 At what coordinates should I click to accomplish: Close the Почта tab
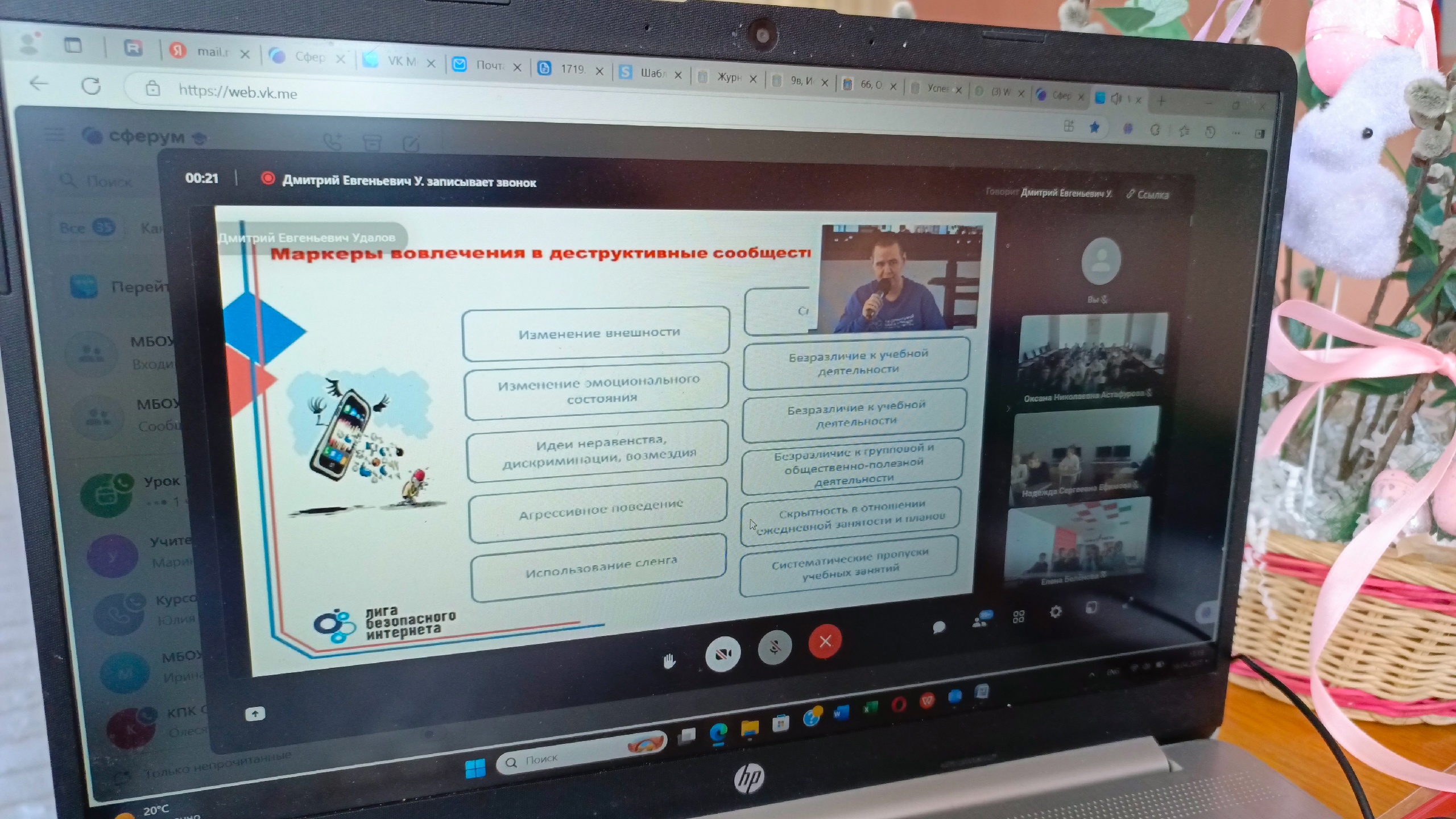point(517,67)
